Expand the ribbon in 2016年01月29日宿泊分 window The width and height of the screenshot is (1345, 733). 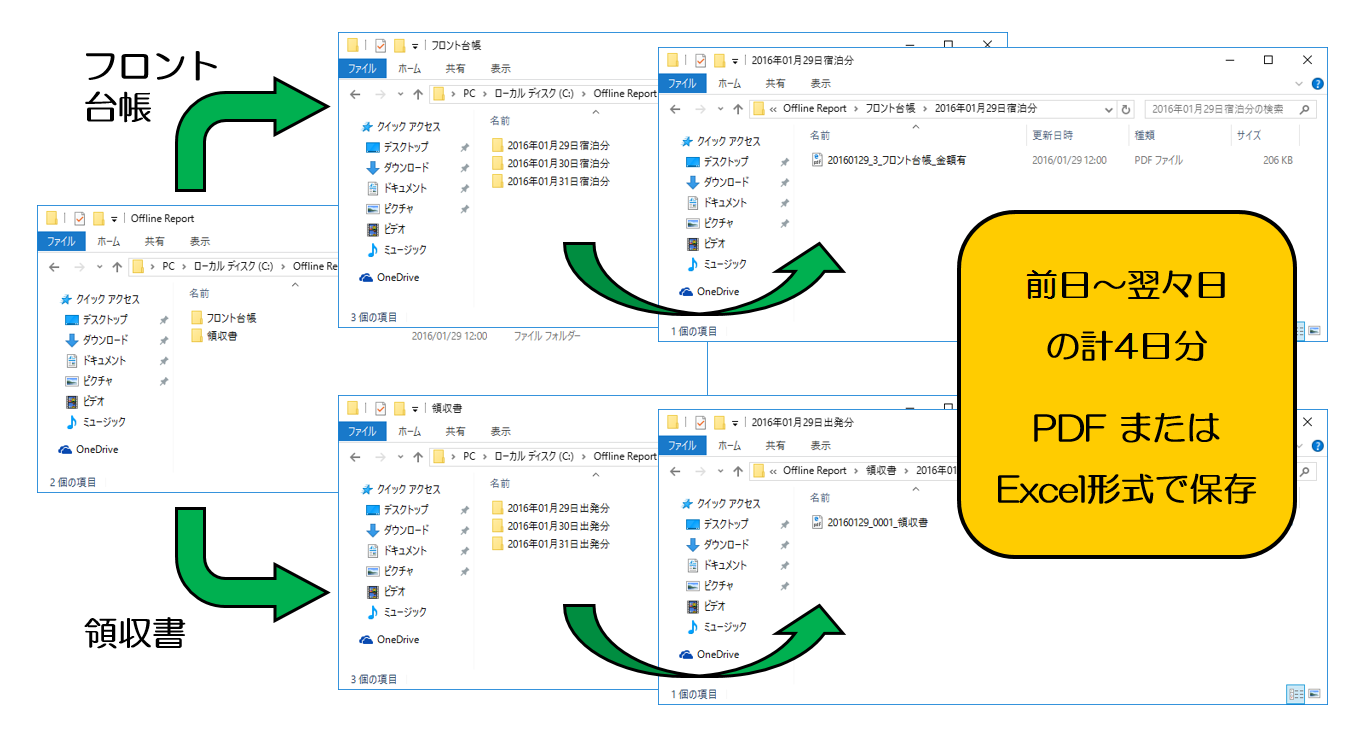(x=1300, y=84)
